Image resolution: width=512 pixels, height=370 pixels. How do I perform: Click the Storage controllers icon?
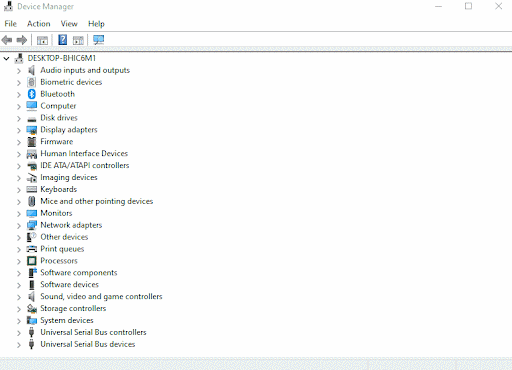[32, 309]
